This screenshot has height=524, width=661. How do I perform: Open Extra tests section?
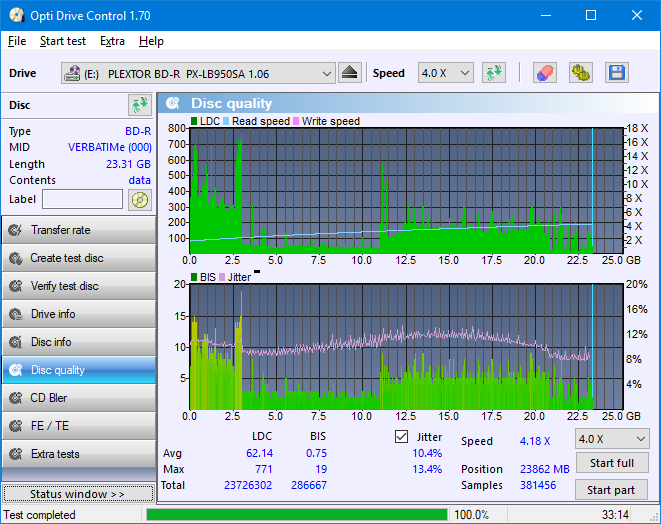coord(79,454)
